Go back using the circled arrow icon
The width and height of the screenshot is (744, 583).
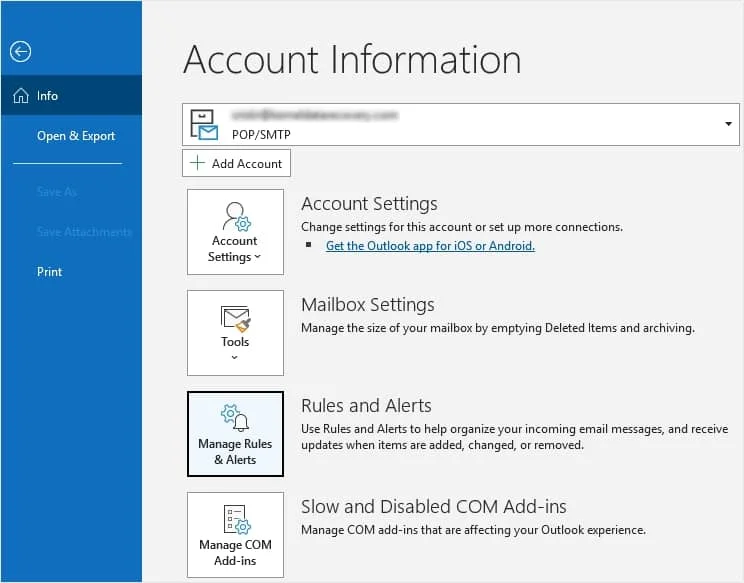[x=20, y=52]
